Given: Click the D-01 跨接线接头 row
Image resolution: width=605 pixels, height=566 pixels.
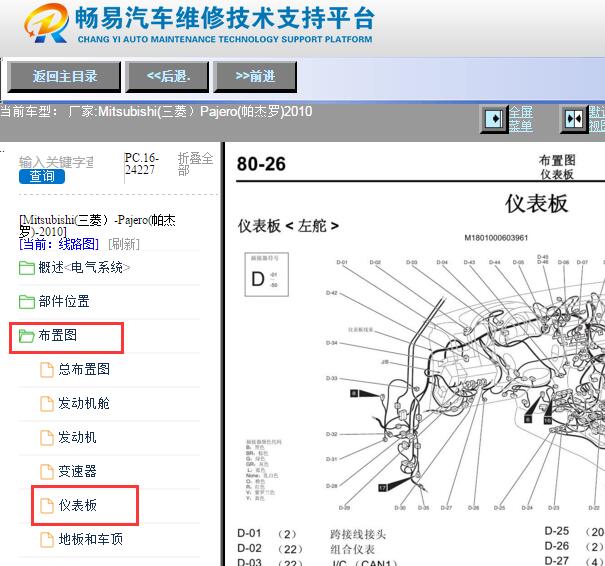Looking at the screenshot, I should pos(312,534).
